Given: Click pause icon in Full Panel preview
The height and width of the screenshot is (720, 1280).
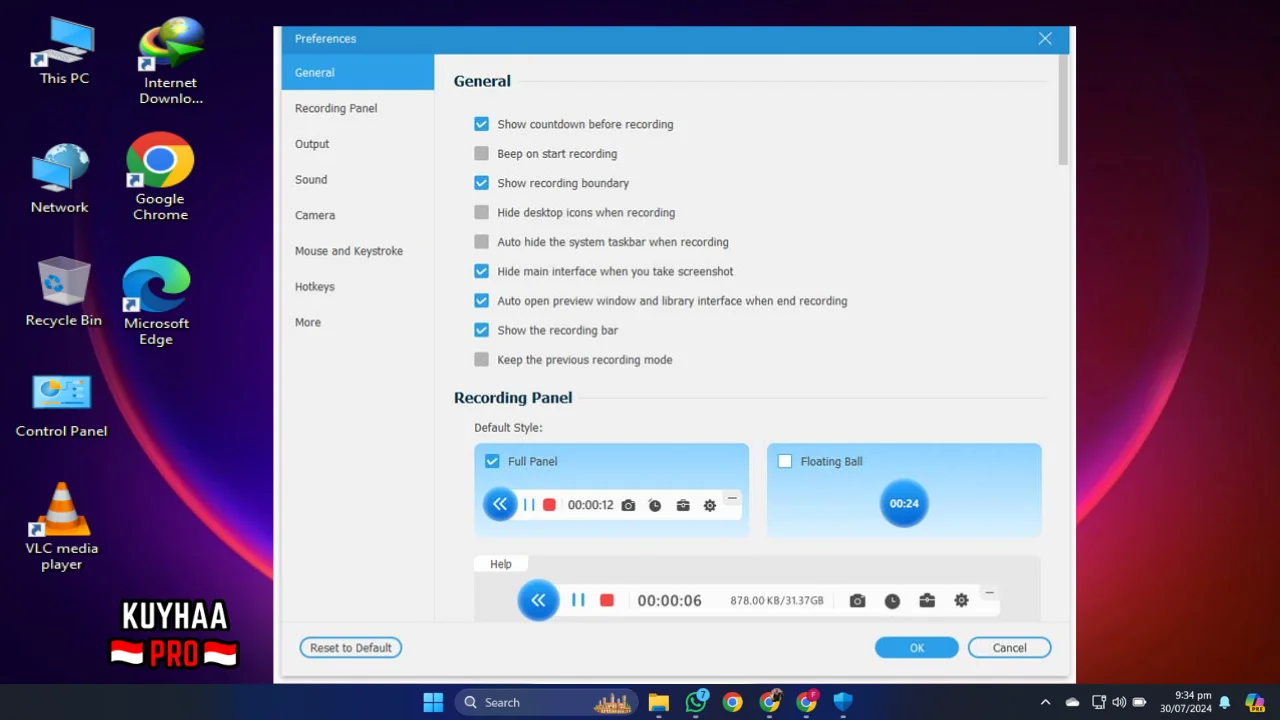Looking at the screenshot, I should pos(529,505).
